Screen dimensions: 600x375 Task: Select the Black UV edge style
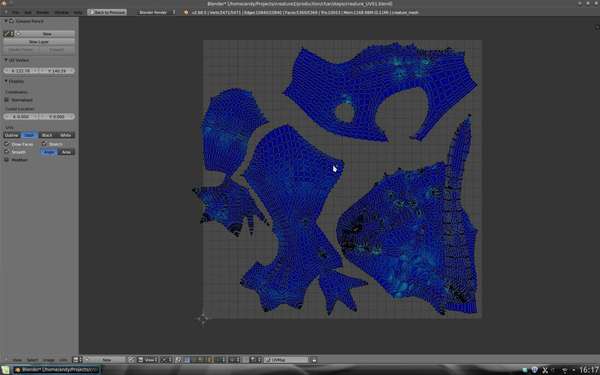click(47, 135)
